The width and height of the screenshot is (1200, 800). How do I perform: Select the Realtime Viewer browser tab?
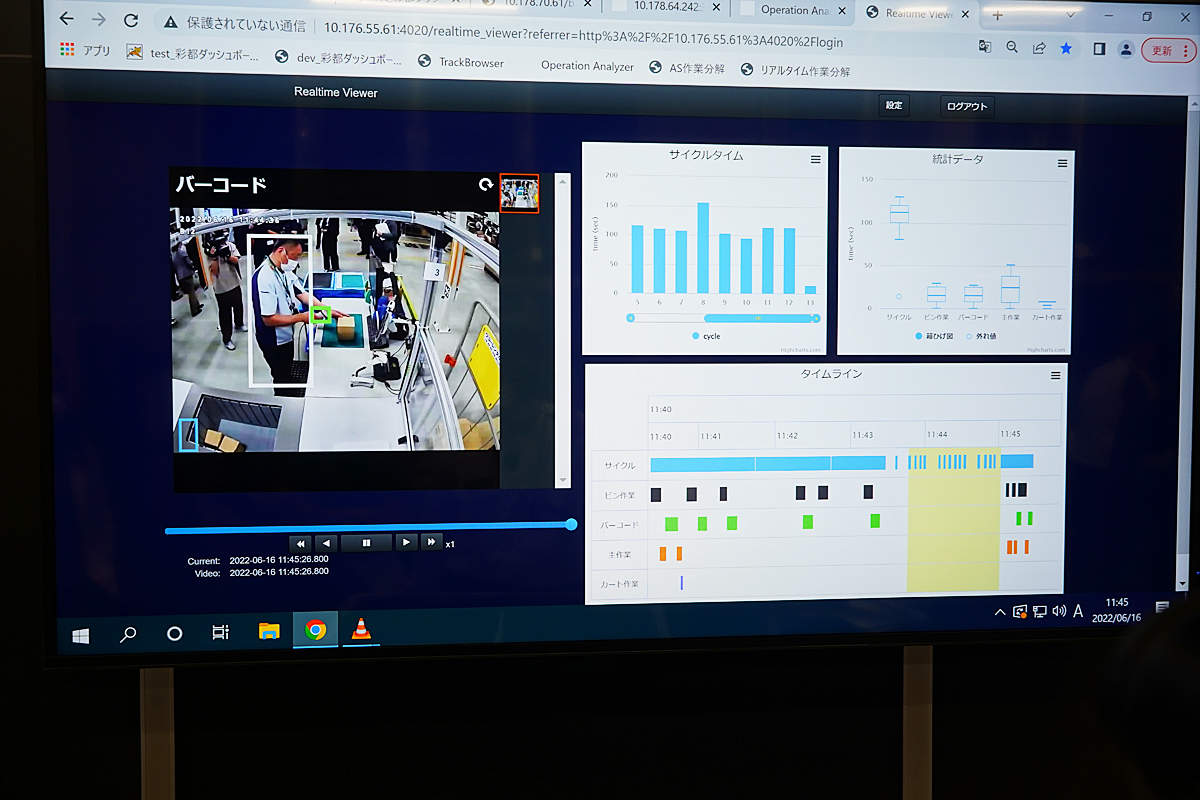pos(917,13)
